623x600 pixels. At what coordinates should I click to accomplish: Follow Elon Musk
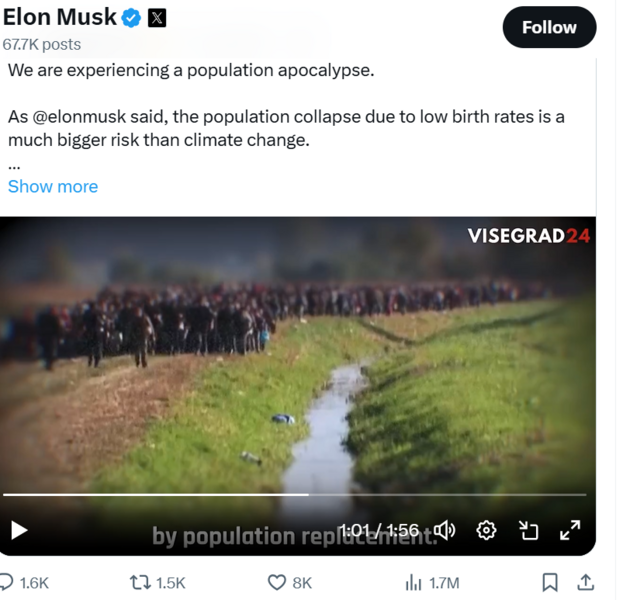tap(549, 27)
